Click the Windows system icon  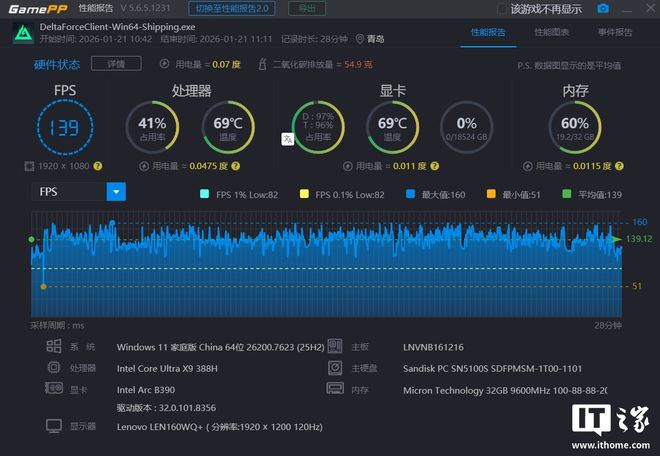pyautogui.click(x=53, y=346)
